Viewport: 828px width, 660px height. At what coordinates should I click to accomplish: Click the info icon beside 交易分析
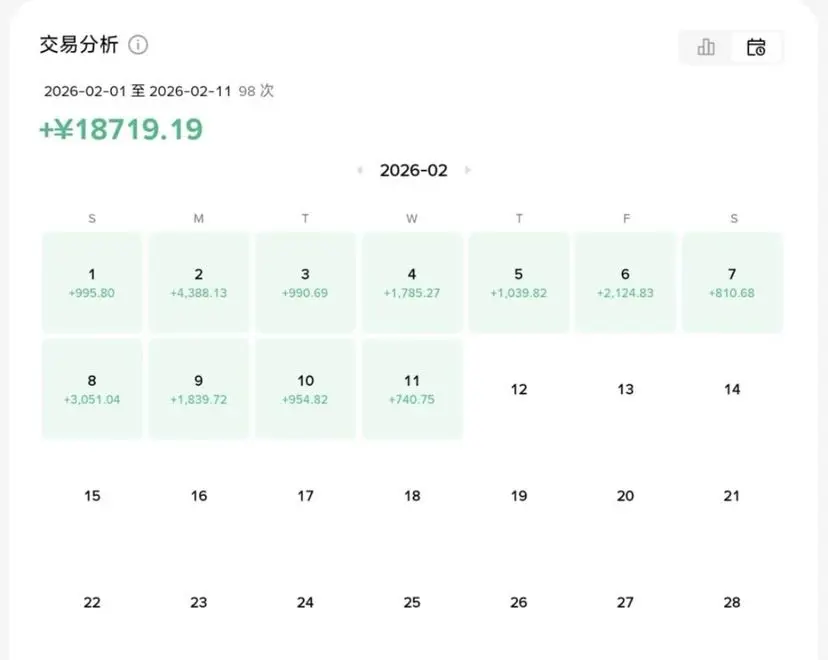click(x=139, y=45)
